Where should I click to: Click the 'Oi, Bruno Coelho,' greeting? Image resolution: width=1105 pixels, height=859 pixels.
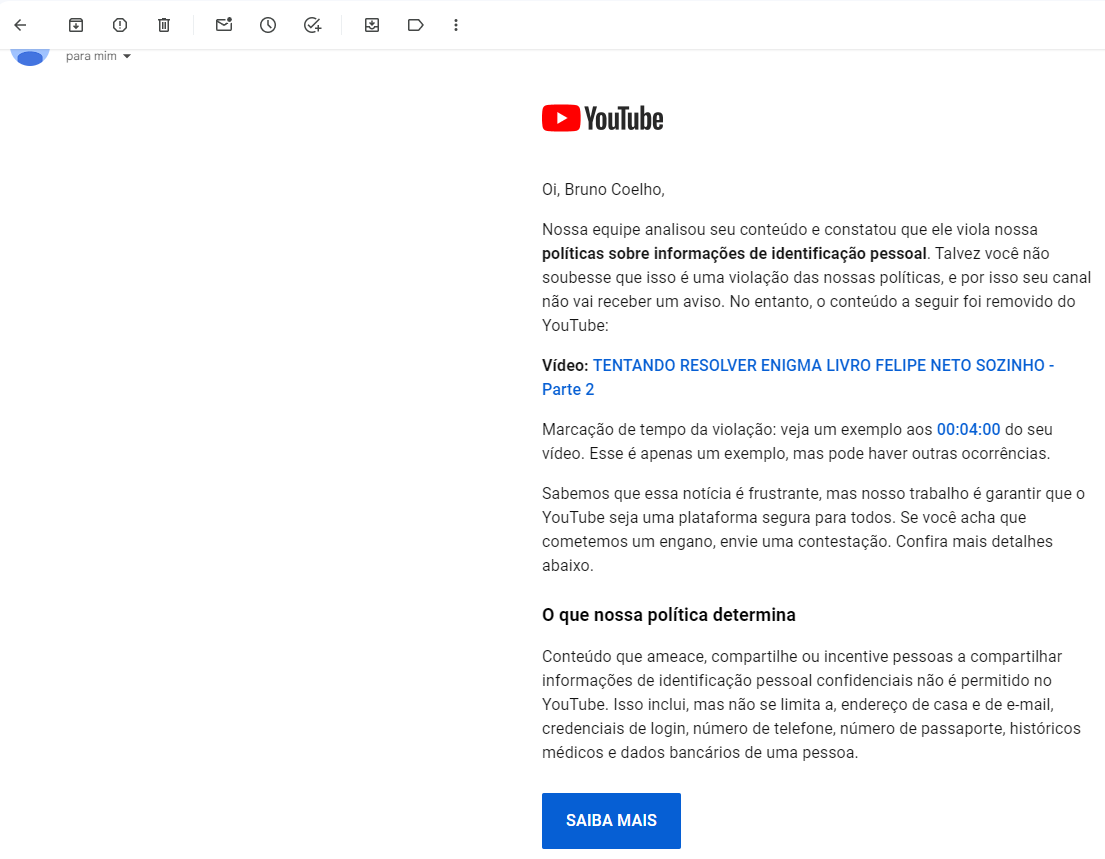point(603,190)
